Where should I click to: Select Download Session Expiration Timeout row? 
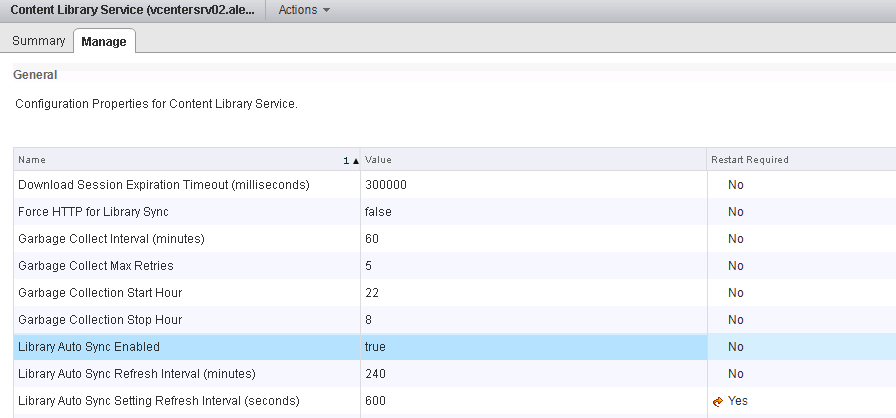coord(164,185)
